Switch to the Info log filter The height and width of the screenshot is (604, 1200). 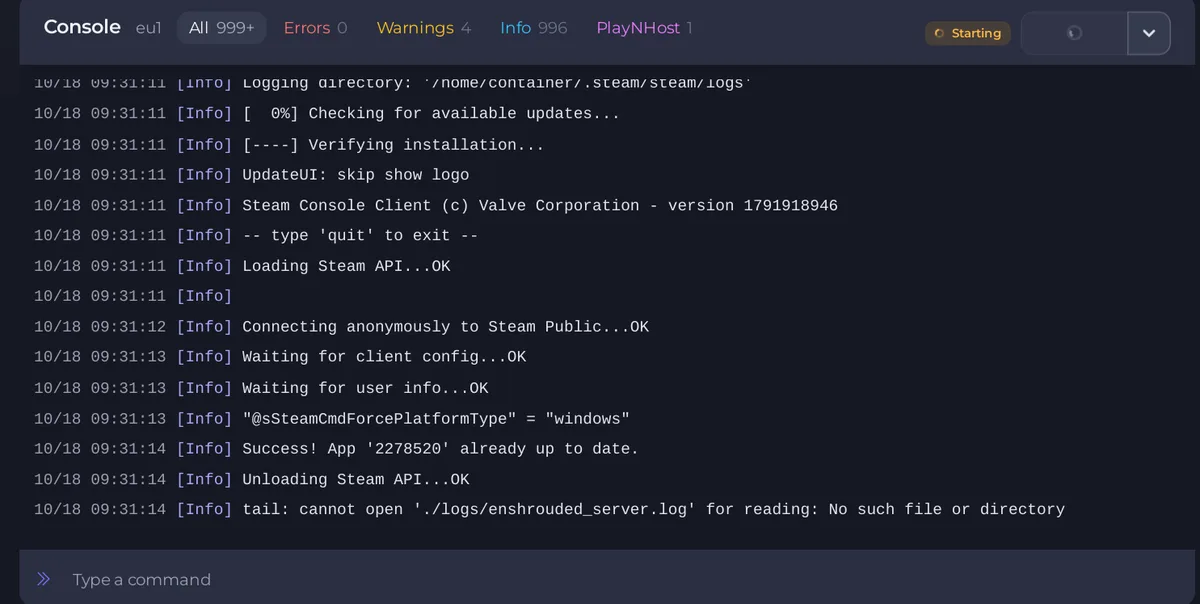coord(533,28)
